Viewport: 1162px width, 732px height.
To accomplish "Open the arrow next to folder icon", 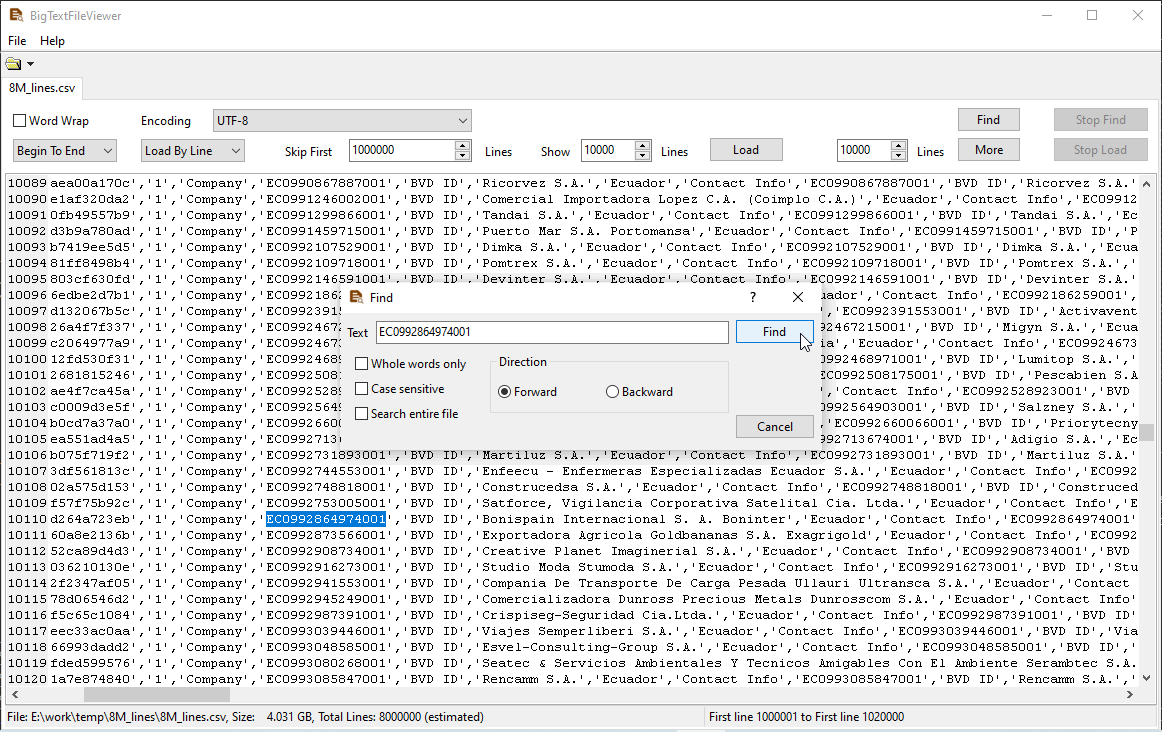I will click(30, 65).
